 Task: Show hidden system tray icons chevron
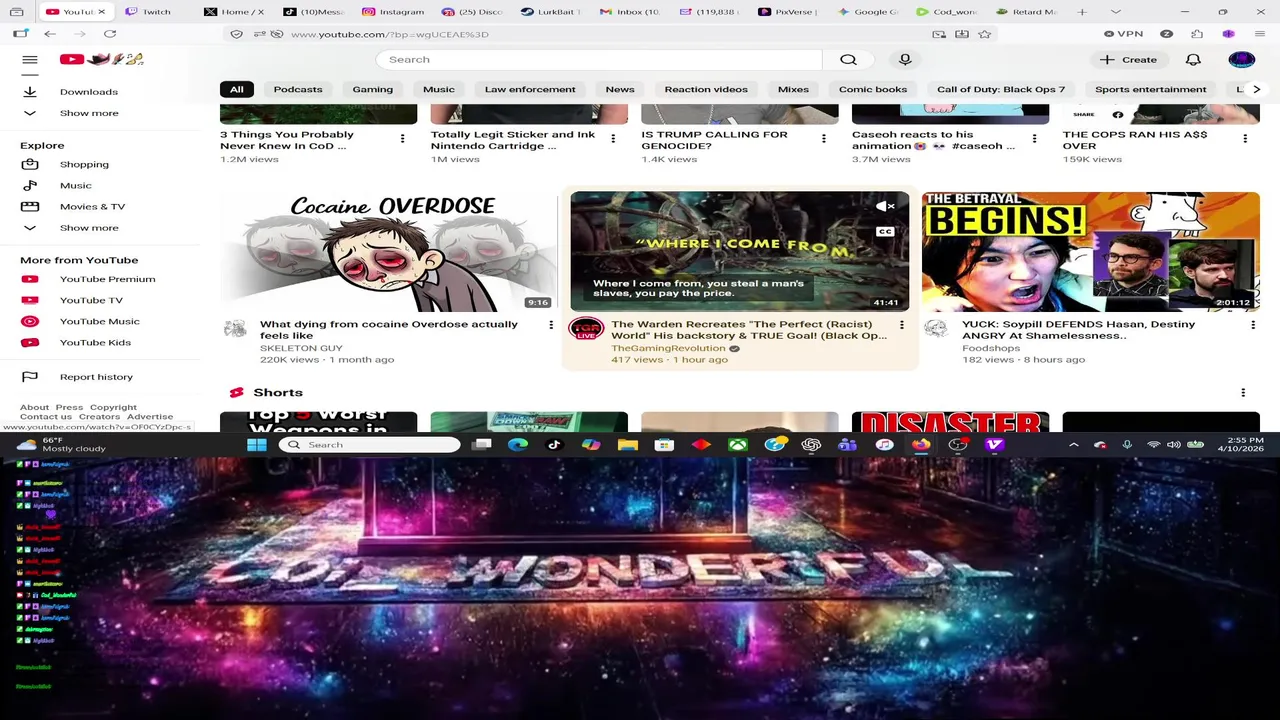[1074, 445]
